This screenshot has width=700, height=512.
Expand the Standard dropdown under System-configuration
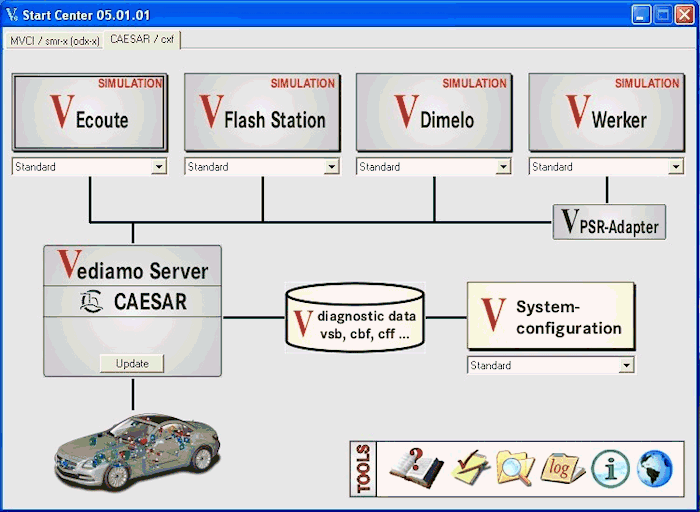626,366
